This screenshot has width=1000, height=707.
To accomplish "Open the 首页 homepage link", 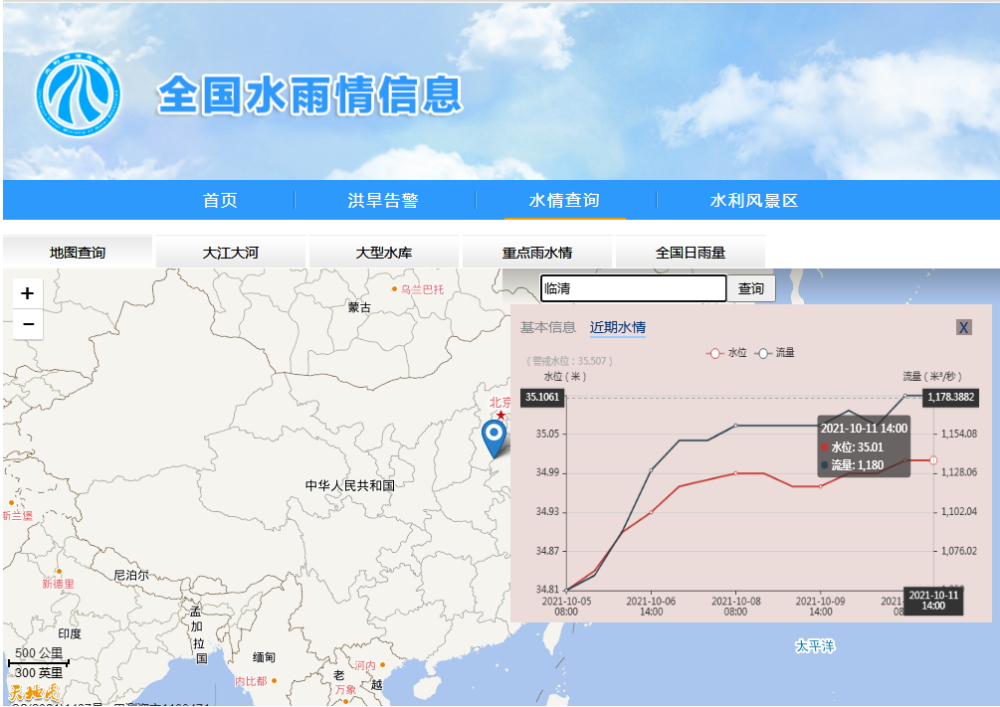I will click(x=219, y=200).
